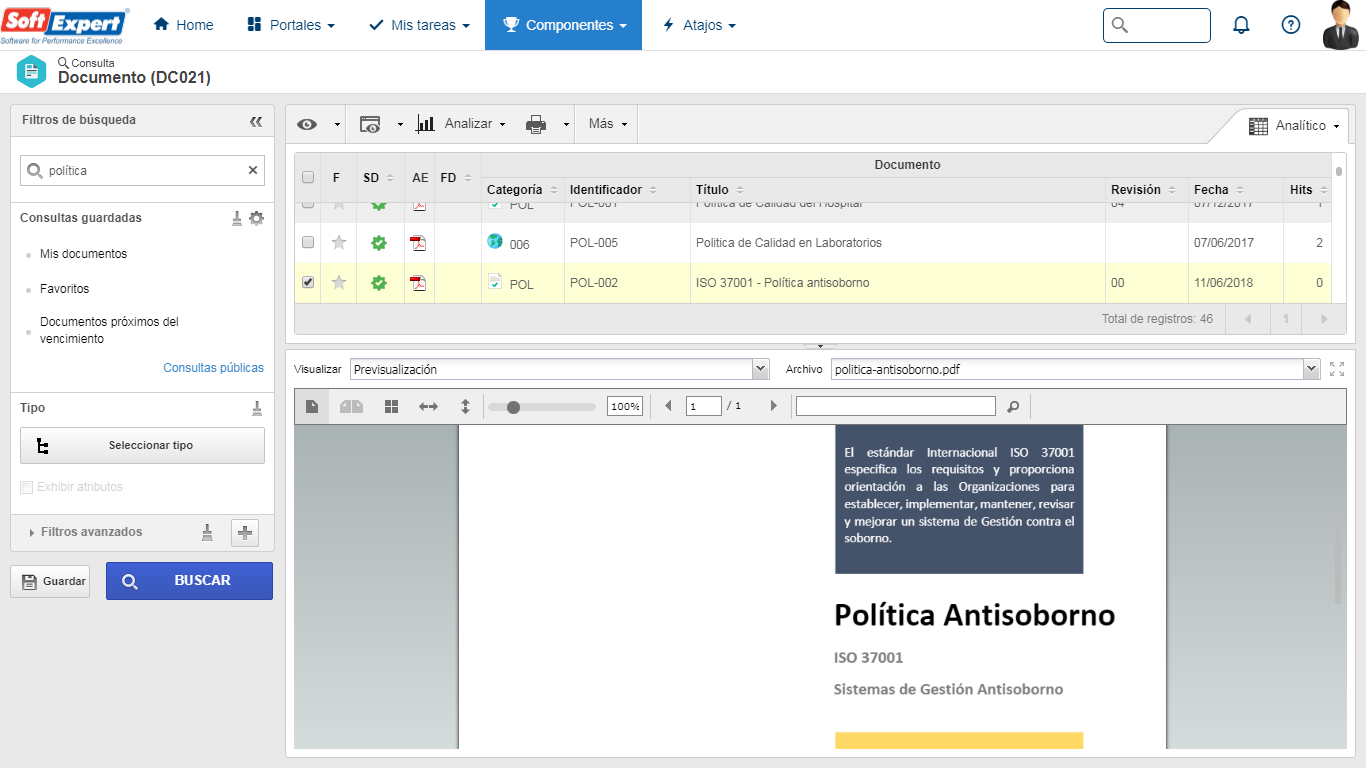Open the Componentes menu
This screenshot has width=1366, height=768.
(x=563, y=25)
